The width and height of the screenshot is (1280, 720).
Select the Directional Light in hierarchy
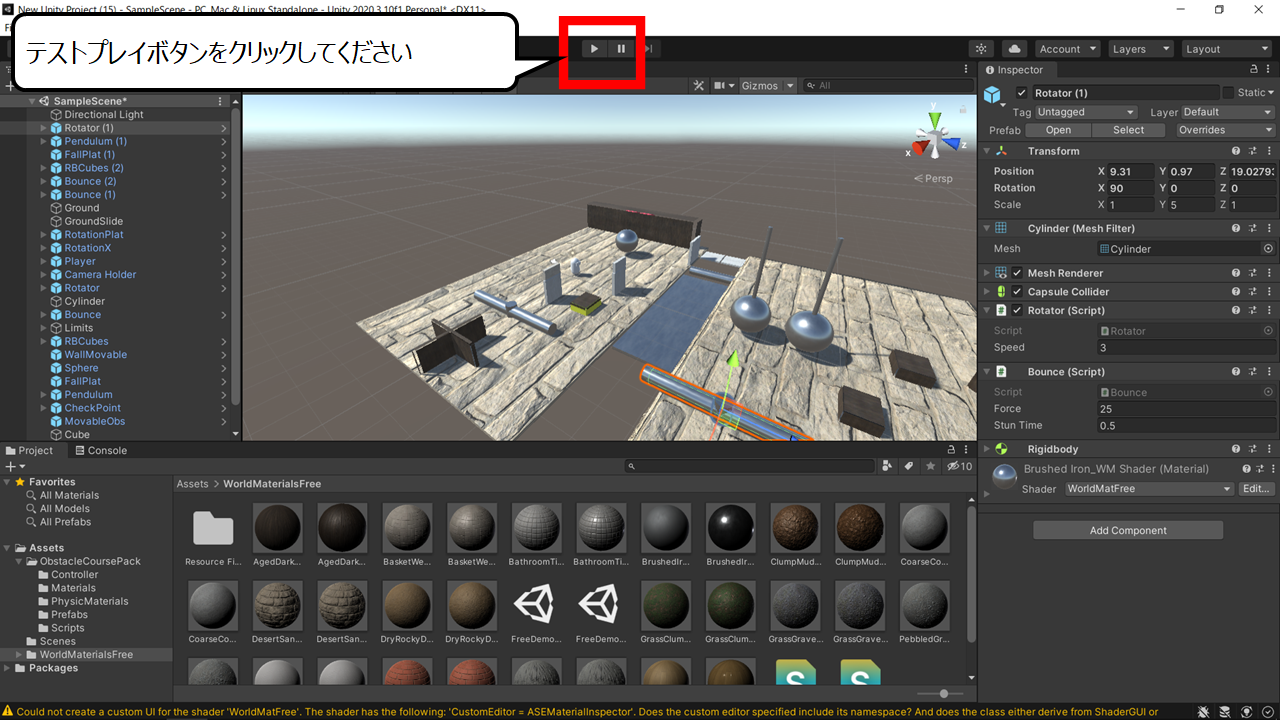pyautogui.click(x=104, y=115)
